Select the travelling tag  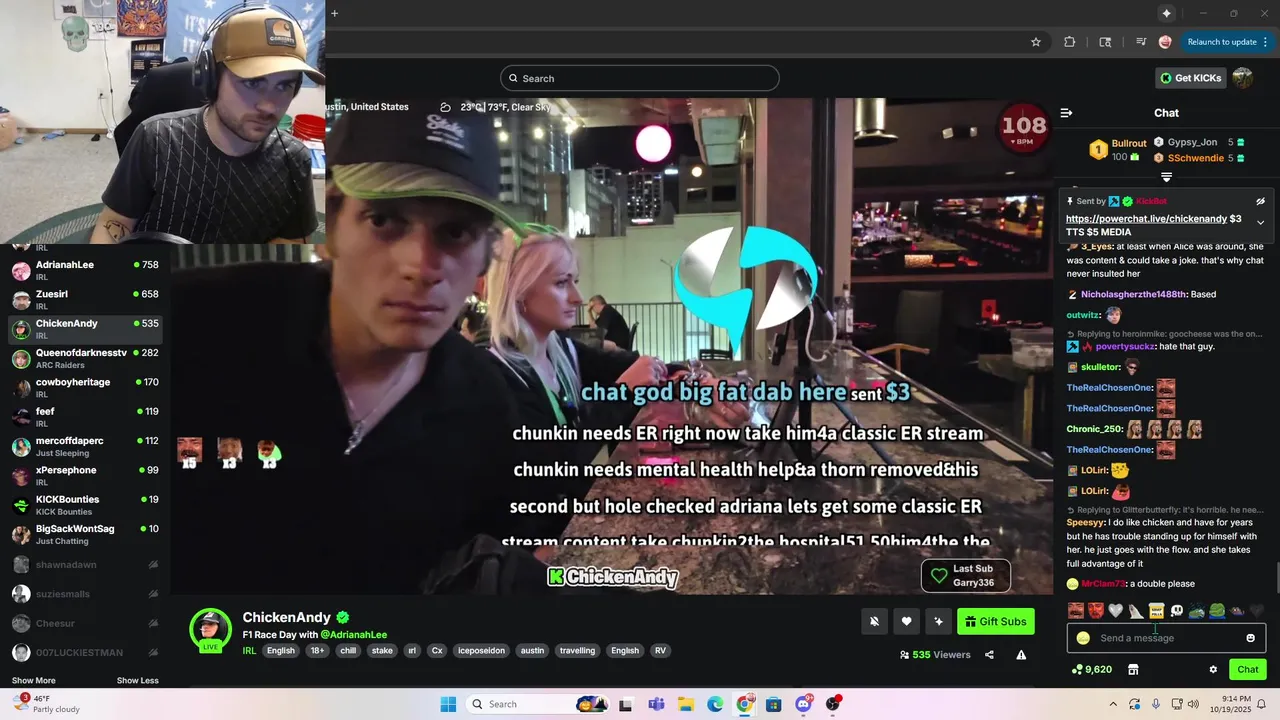click(577, 650)
